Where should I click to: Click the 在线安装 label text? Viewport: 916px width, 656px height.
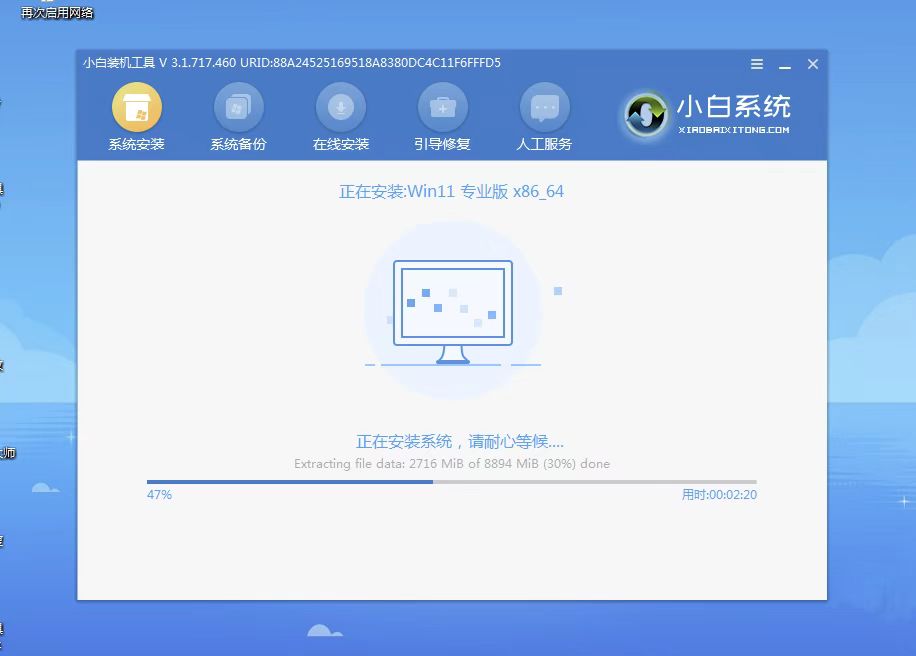tap(341, 144)
